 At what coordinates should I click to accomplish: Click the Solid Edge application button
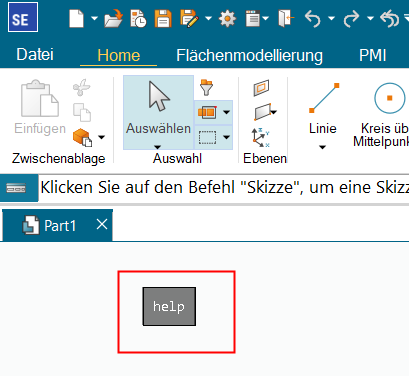23,17
